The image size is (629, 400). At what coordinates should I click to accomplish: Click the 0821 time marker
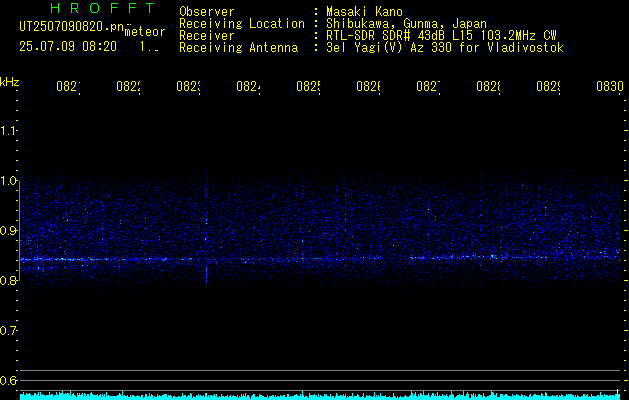tap(68, 87)
